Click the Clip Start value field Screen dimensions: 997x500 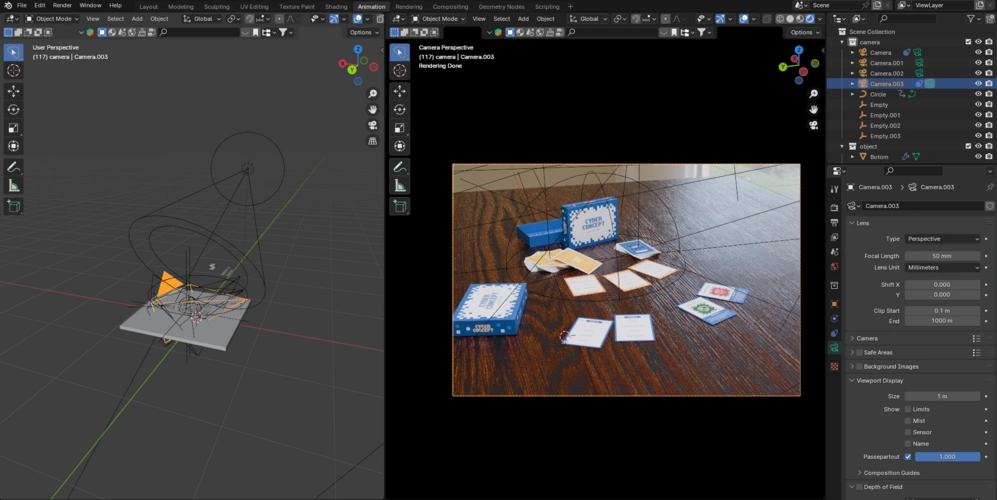(x=942, y=310)
